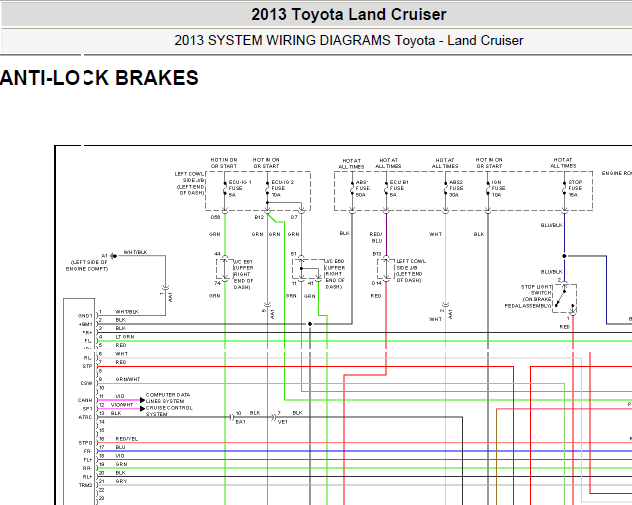632x505 pixels.
Task: Click the 'CSW' terminal label
Action: [x=87, y=383]
